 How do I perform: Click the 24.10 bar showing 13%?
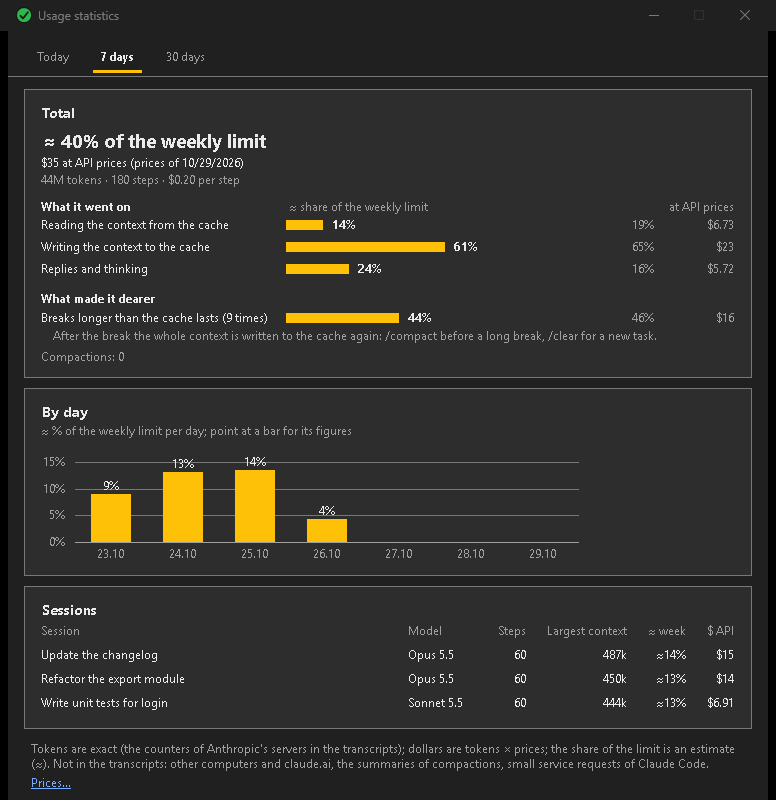click(x=183, y=507)
